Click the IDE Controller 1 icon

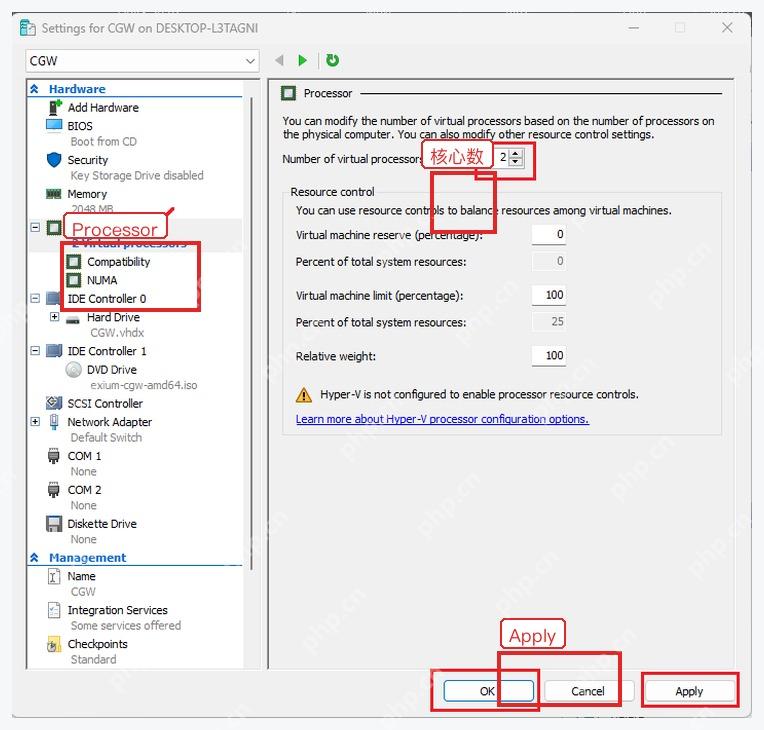pos(54,351)
